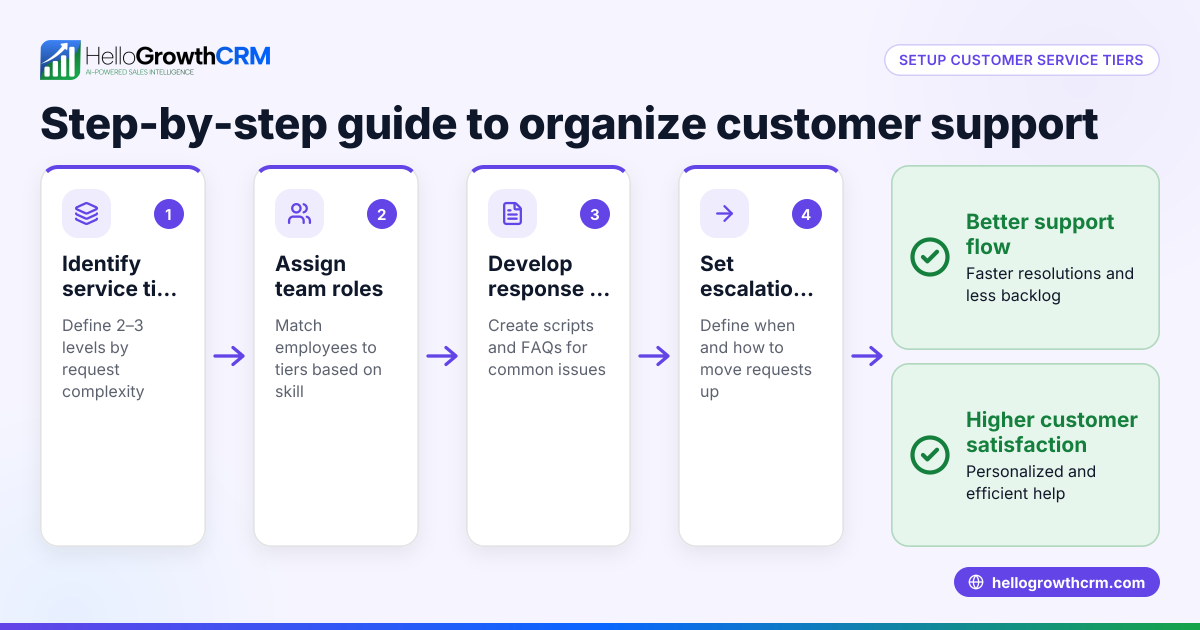Select the main heading Step-by-step guide to organize customer support
Viewport: 1200px width, 630px height.
[569, 124]
